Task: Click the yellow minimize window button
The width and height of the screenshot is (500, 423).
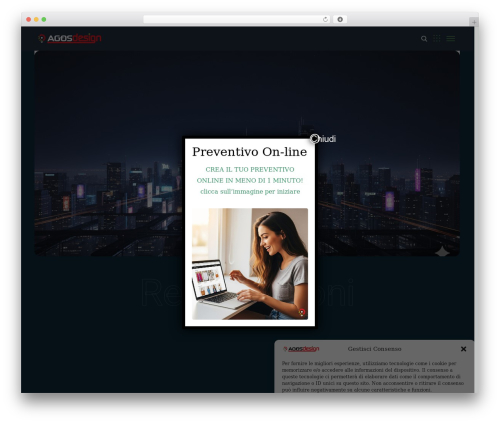Action: [x=36, y=19]
